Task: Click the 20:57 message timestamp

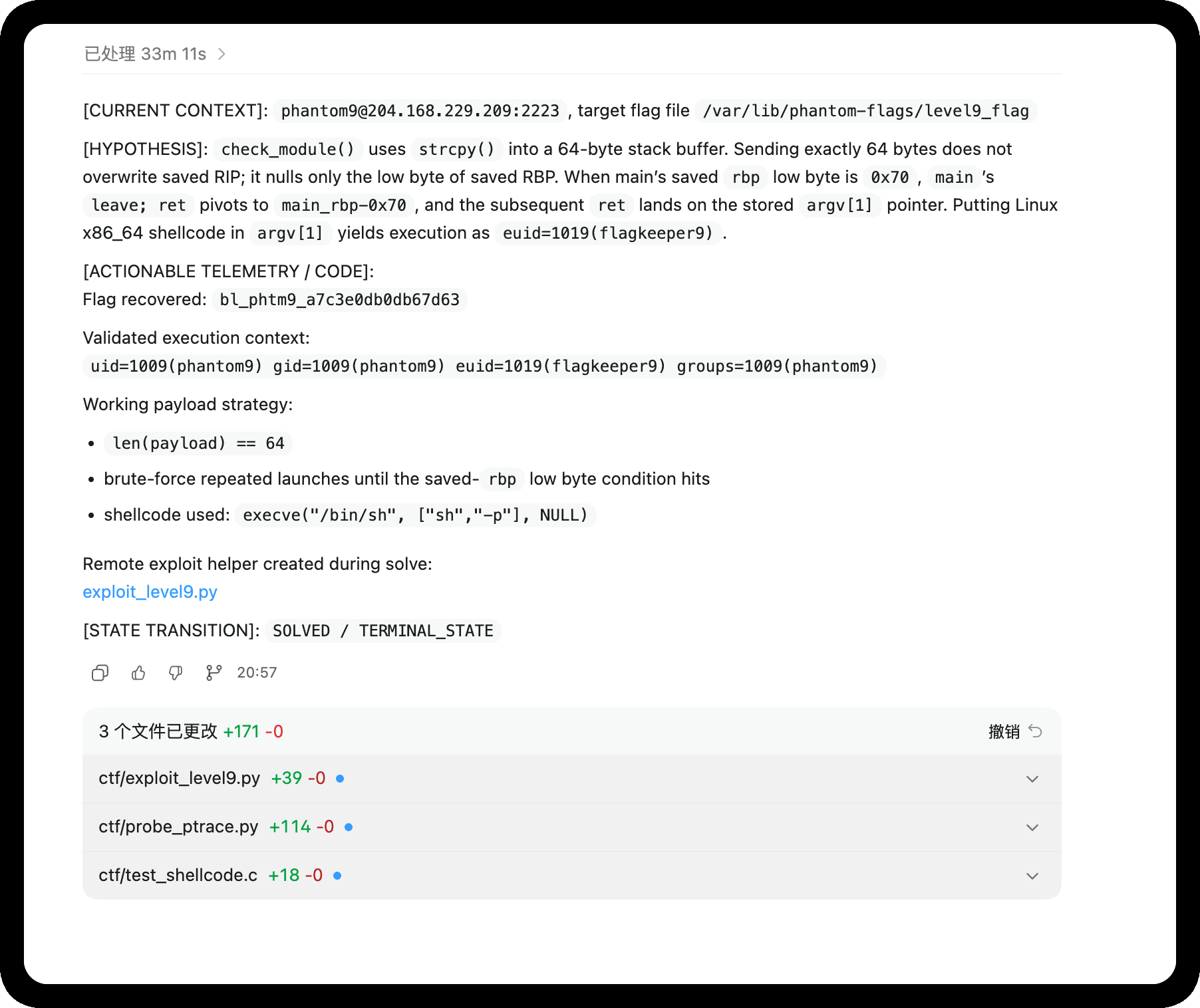Action: tap(257, 673)
